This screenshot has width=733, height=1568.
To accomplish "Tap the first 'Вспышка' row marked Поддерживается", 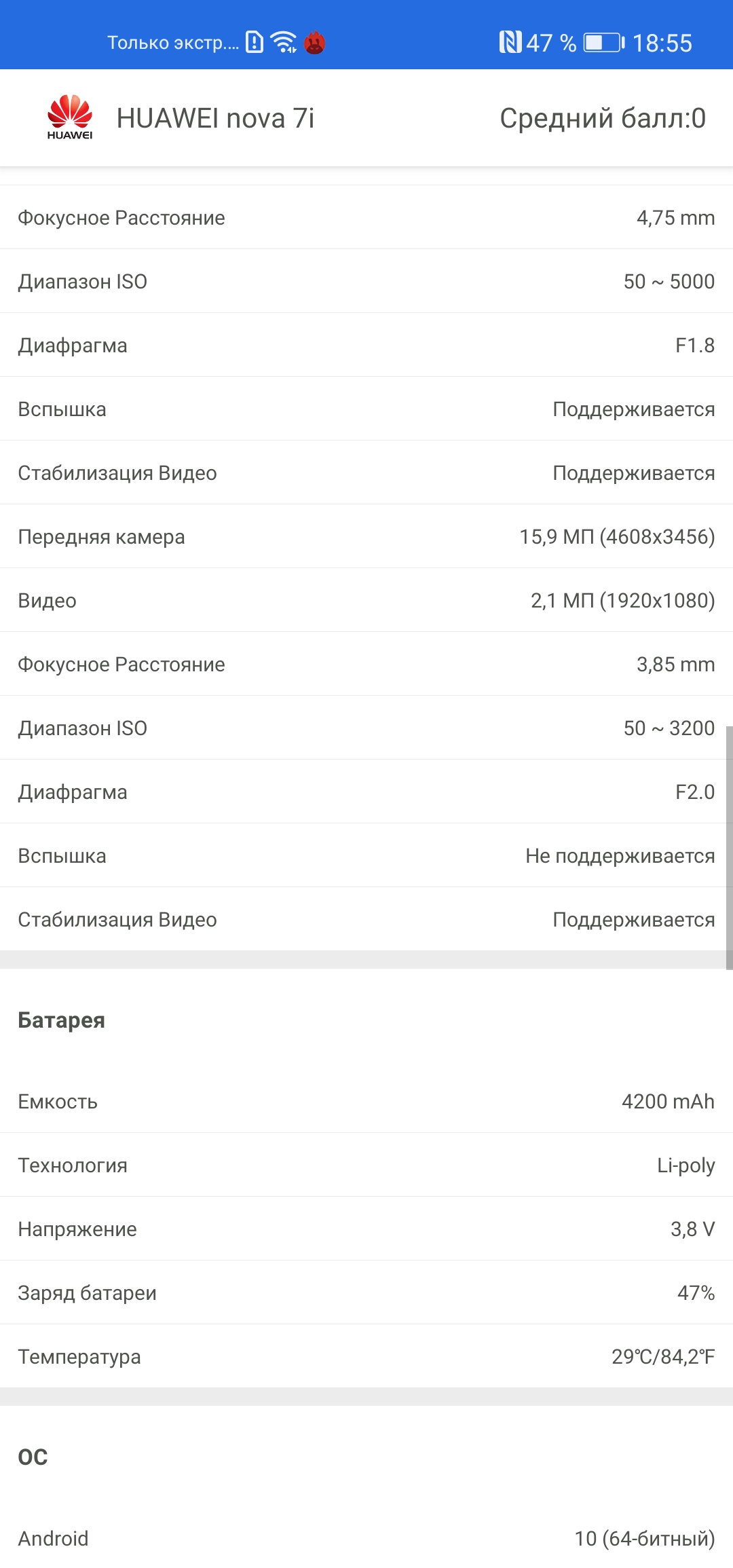I will [x=366, y=409].
